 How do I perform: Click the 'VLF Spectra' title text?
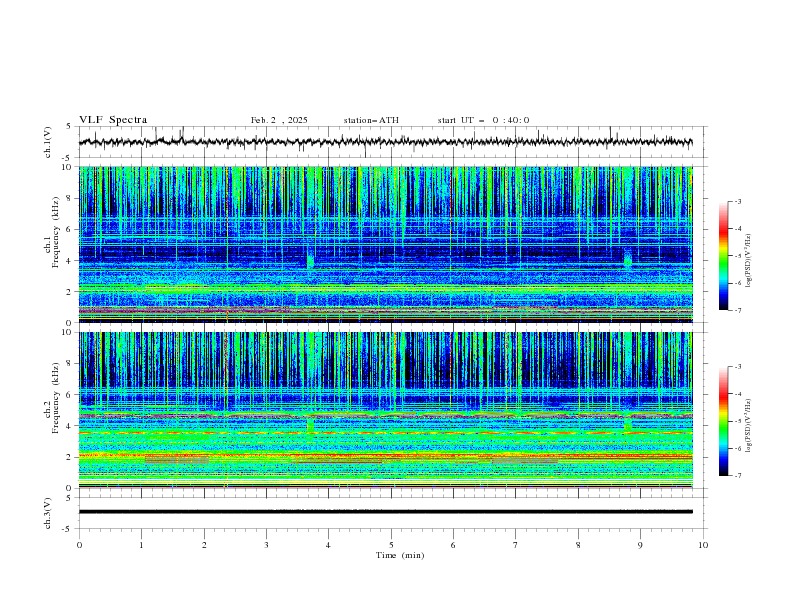113,120
